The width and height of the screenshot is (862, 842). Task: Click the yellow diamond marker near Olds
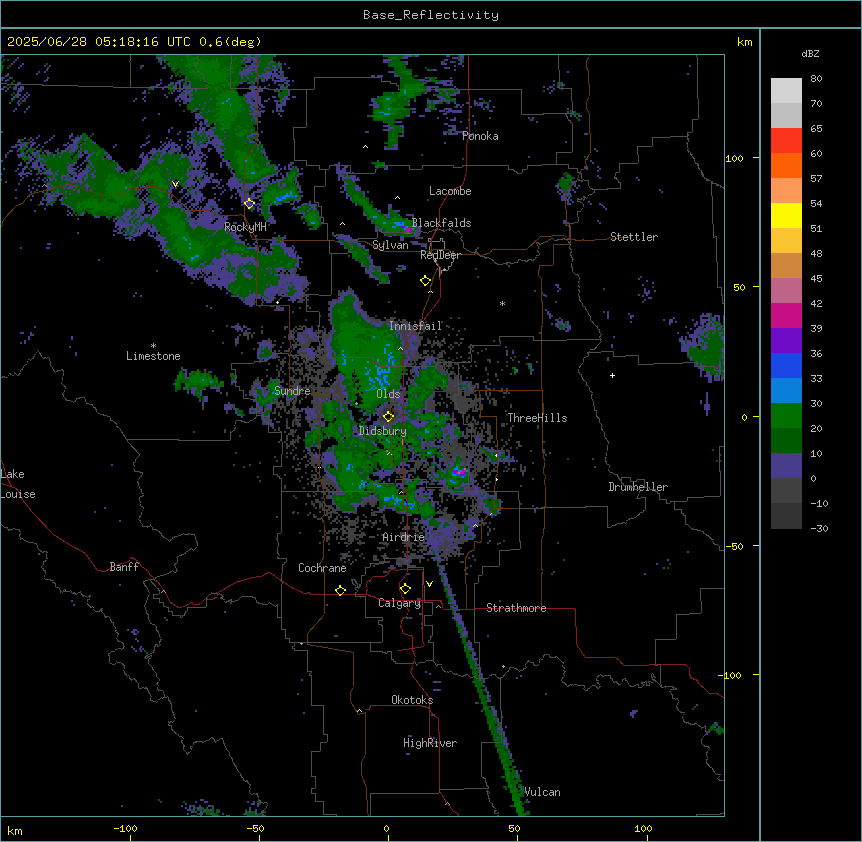[x=388, y=417]
